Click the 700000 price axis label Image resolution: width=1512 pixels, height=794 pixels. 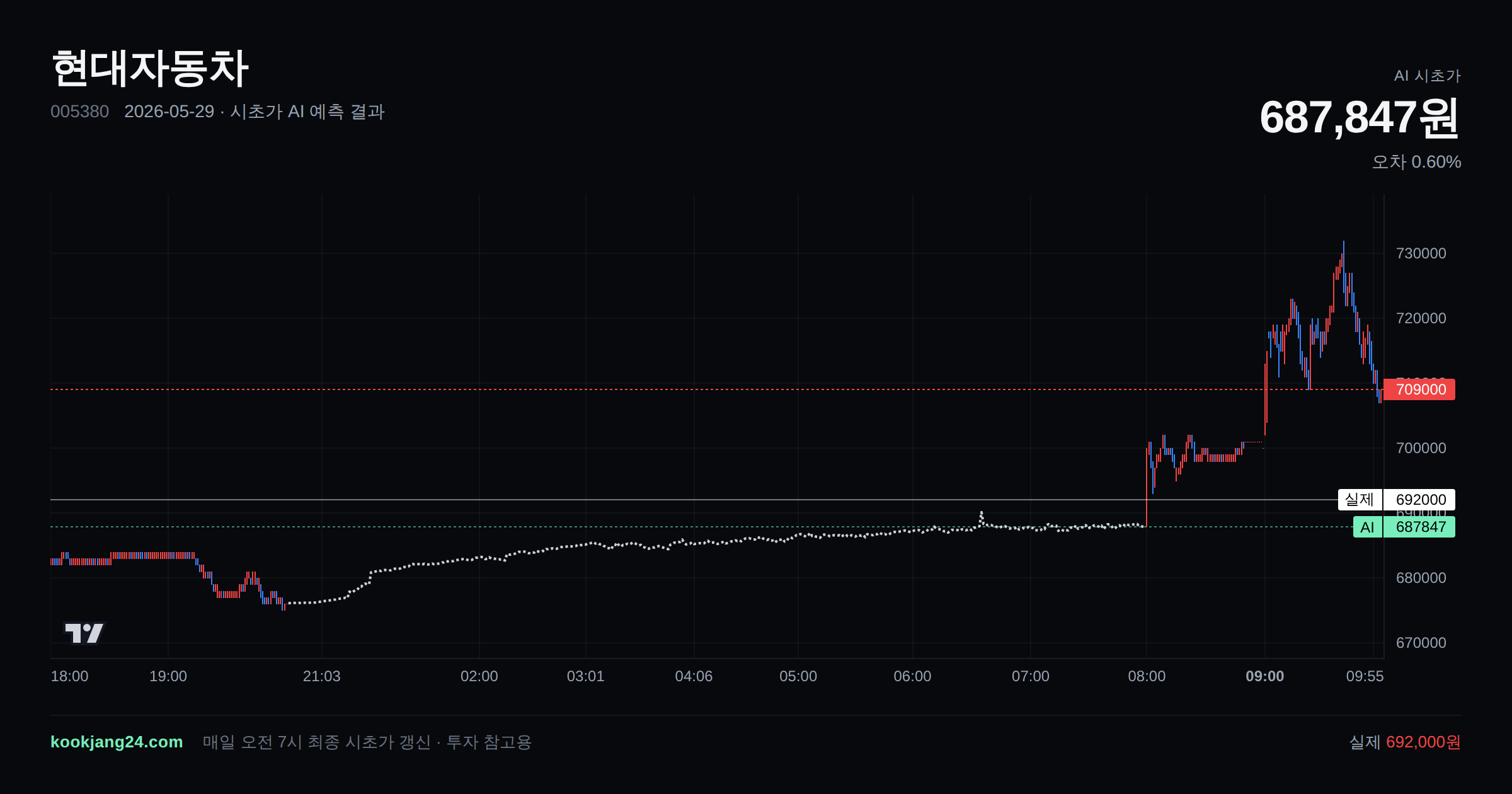click(1421, 448)
